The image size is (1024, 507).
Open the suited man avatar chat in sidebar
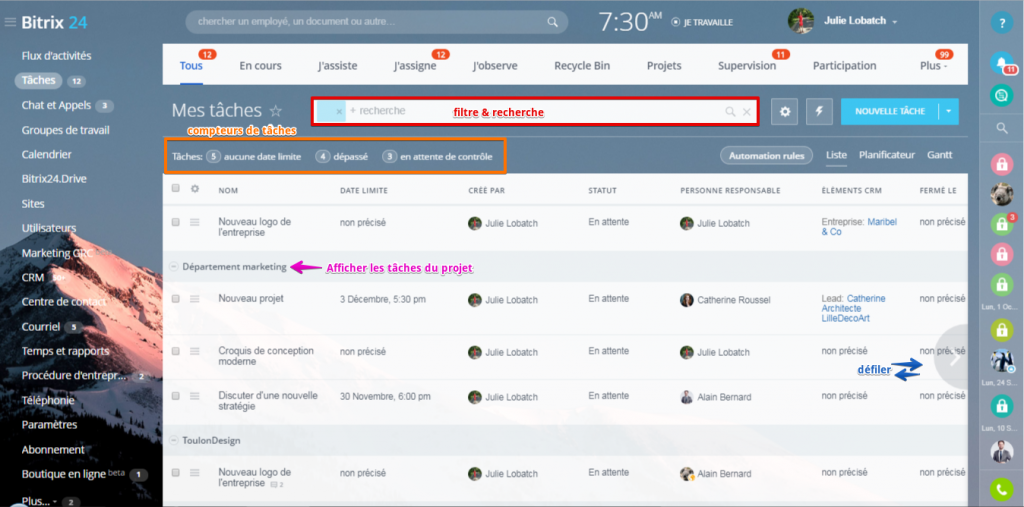(1001, 451)
